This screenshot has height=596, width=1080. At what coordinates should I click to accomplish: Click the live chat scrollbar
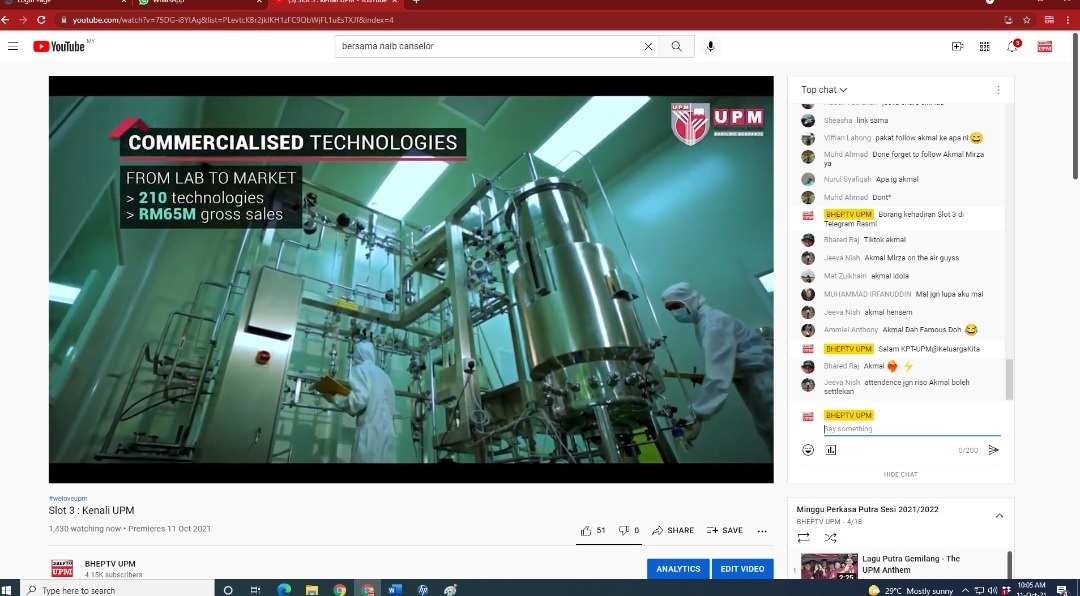(1009, 379)
